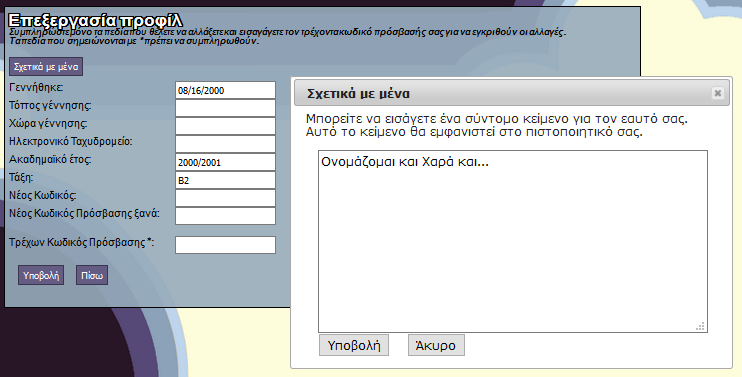Screen dimensions: 742x377
Task: Click the Σχετικά με μένα button in profile form
Action: pos(46,67)
